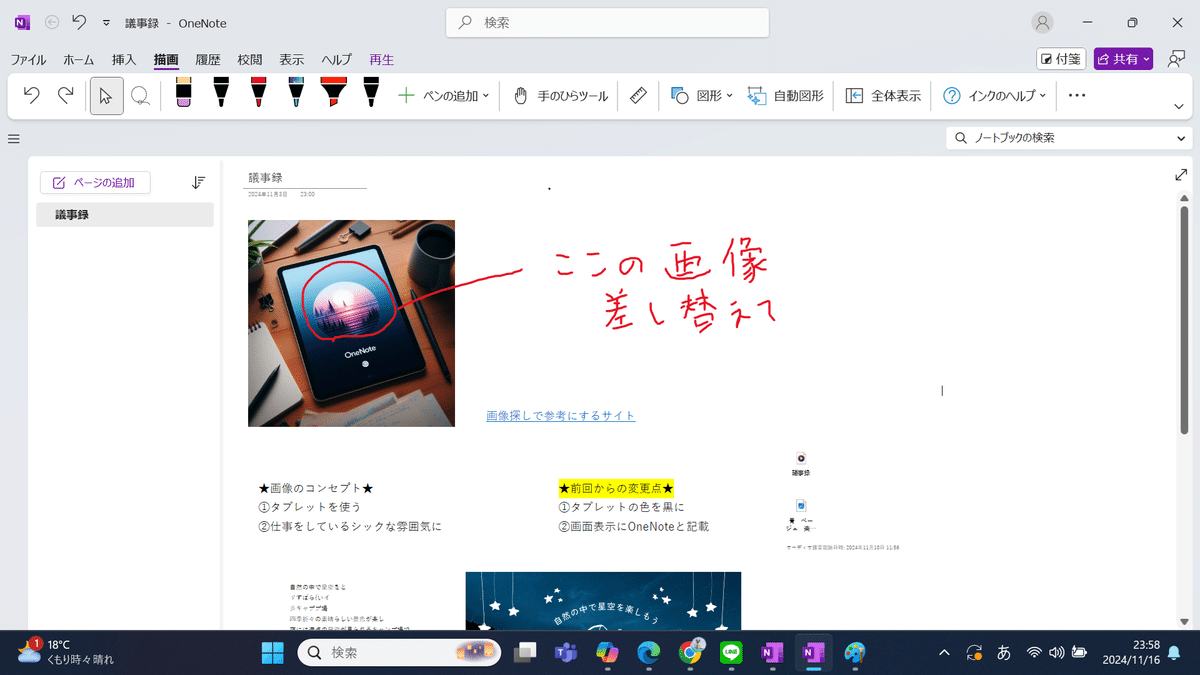This screenshot has width=1200, height=675.
Task: Open the feed person icon
Action: (x=1176, y=59)
